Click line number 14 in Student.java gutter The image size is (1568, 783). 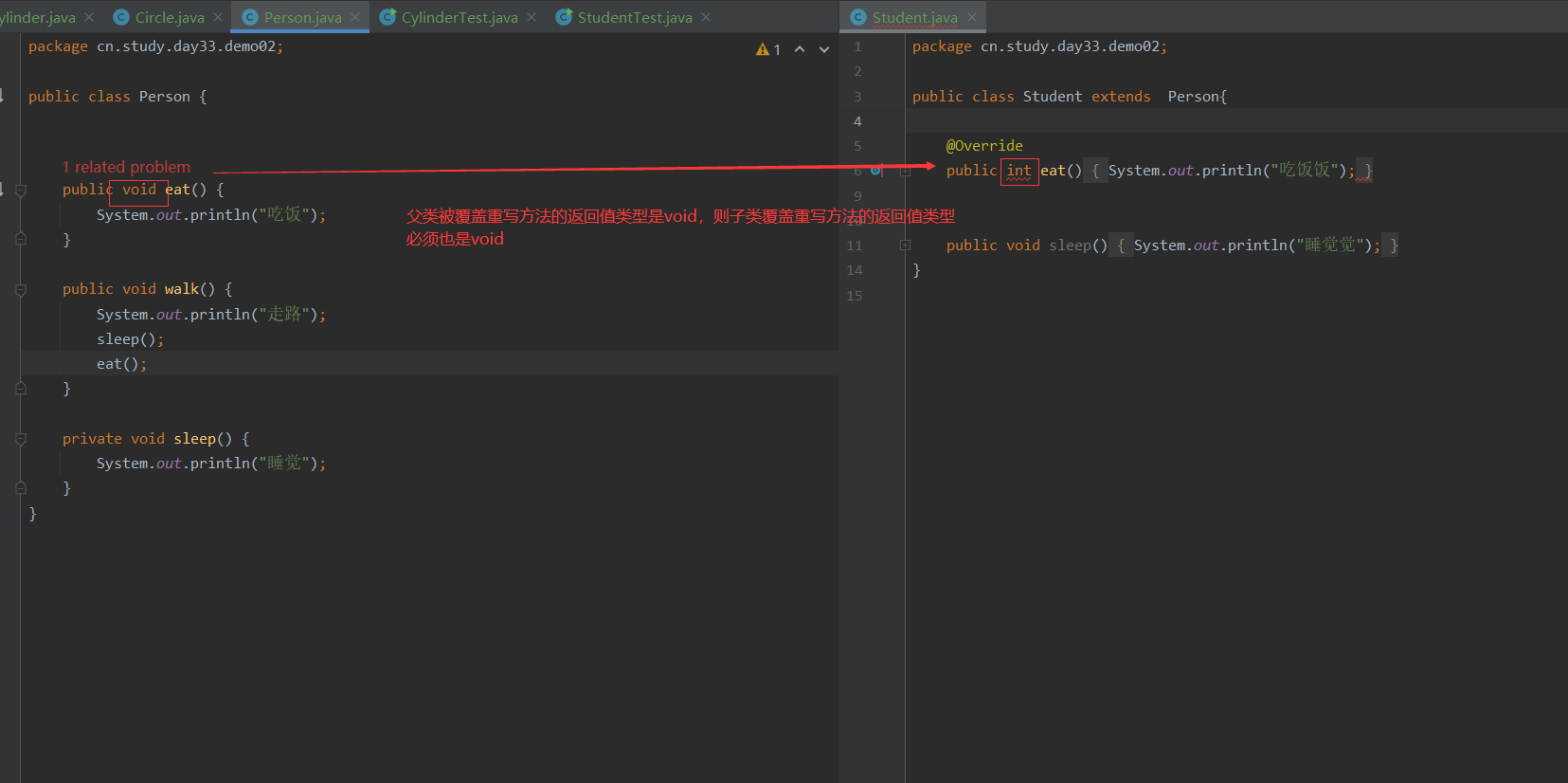855,270
